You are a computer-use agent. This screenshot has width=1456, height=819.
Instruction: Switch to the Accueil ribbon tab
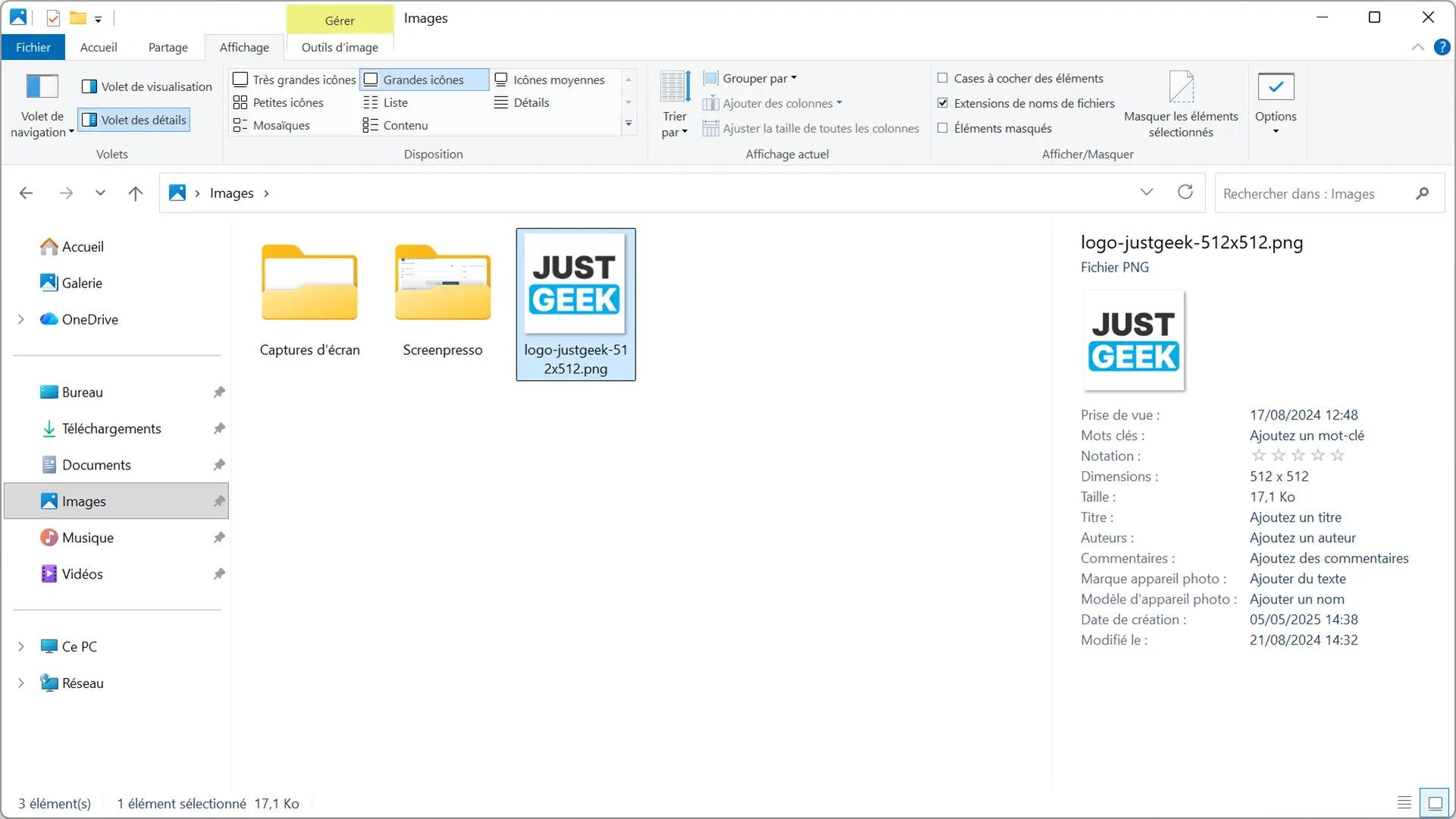pyautogui.click(x=99, y=47)
